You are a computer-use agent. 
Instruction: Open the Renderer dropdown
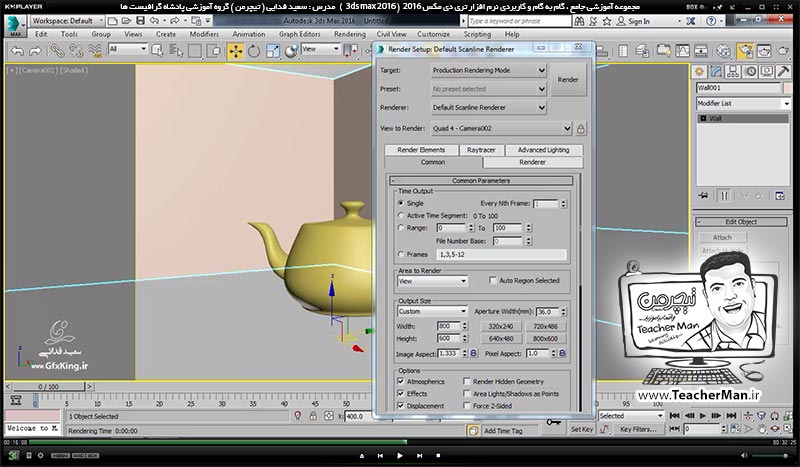point(489,108)
